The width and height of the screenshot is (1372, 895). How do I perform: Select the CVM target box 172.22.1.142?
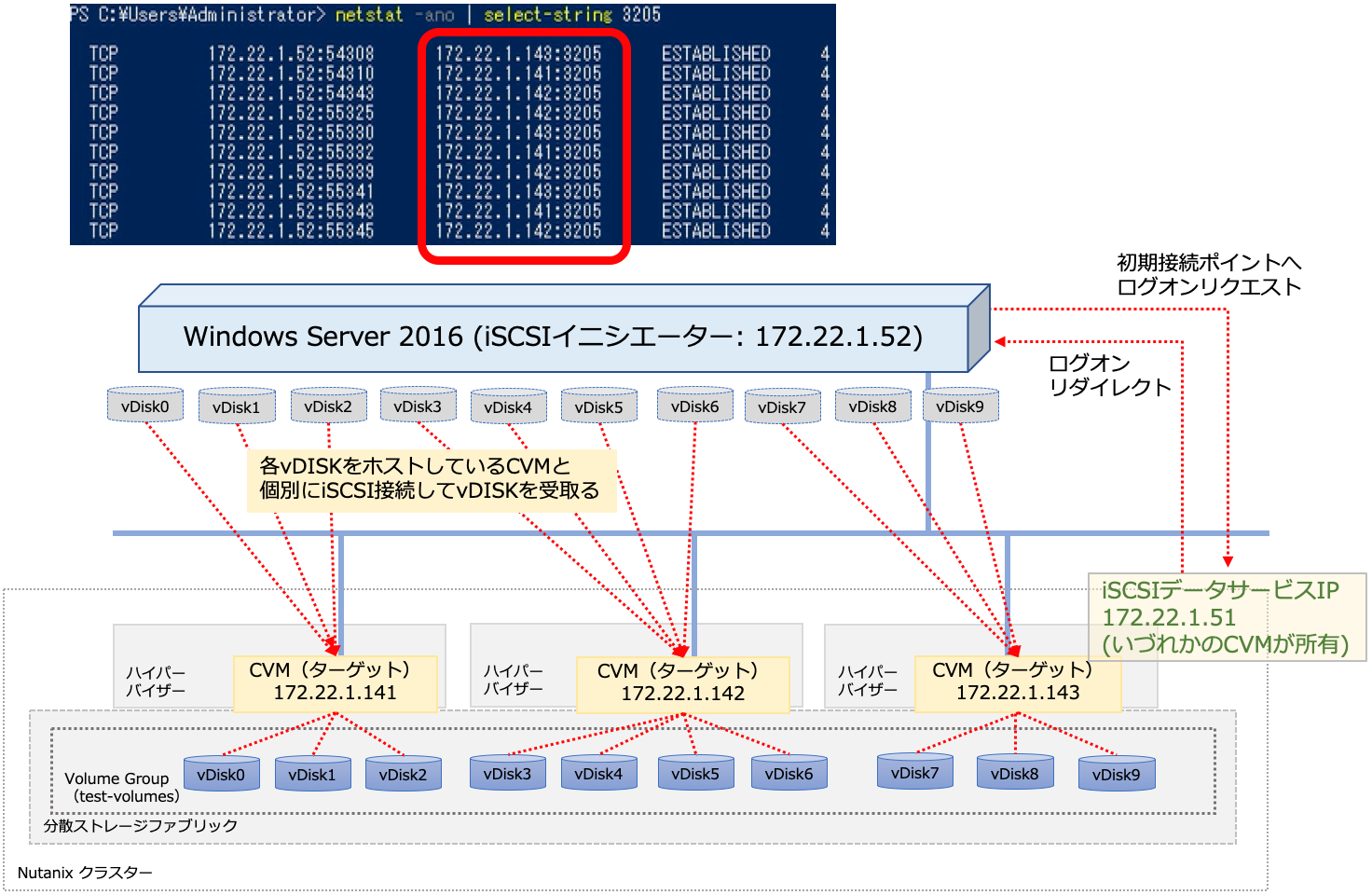683,684
